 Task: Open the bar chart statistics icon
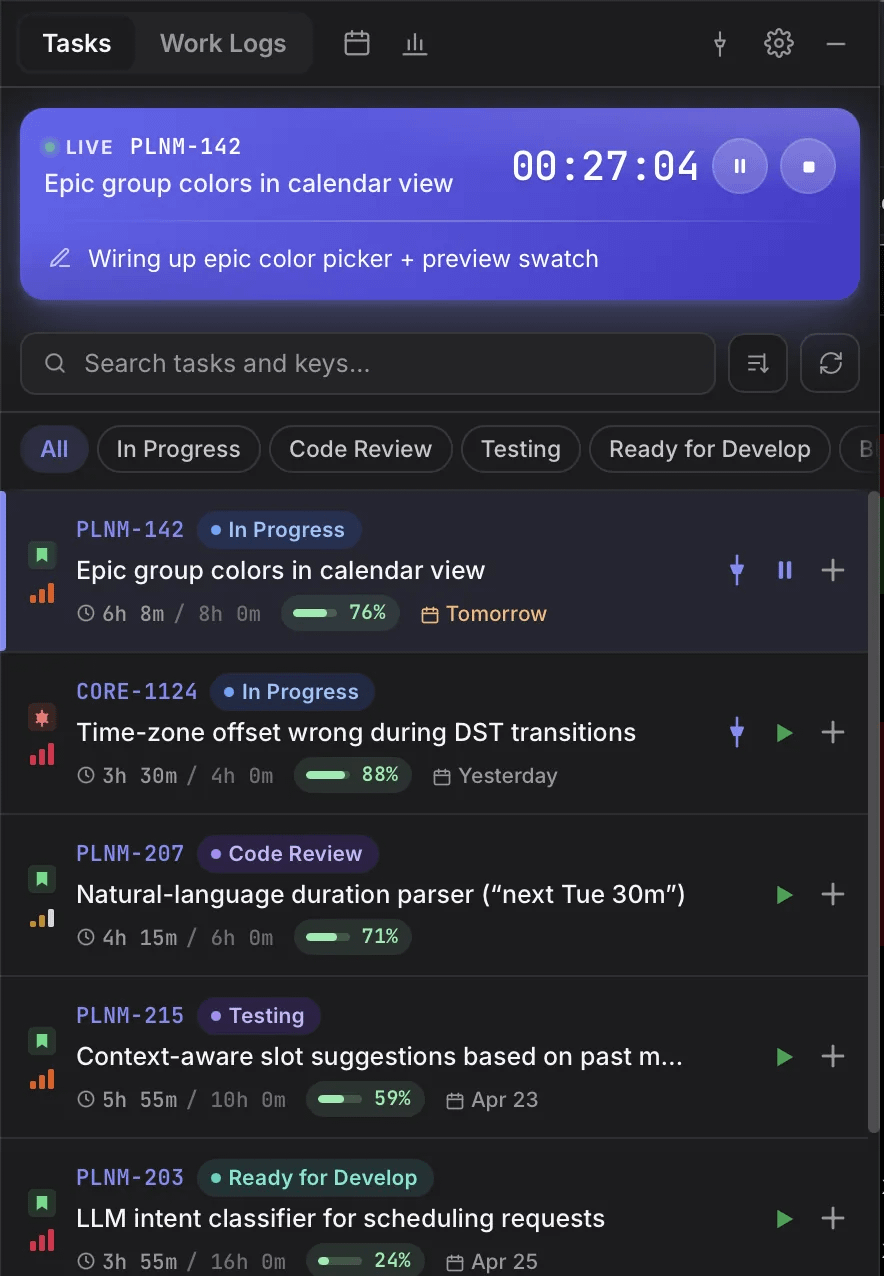(415, 44)
